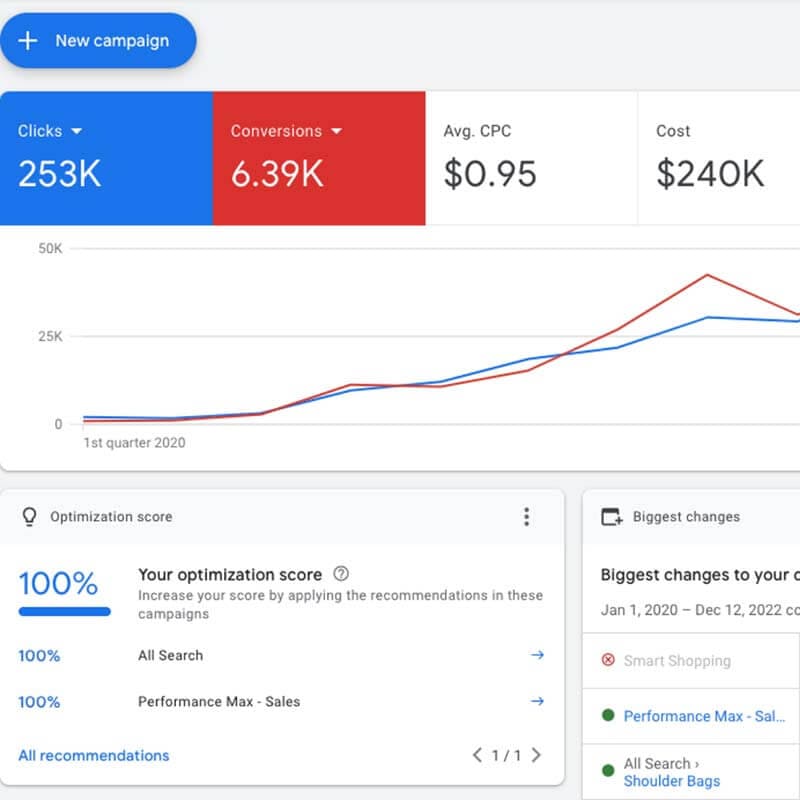Click the New campaign button

coord(97,41)
